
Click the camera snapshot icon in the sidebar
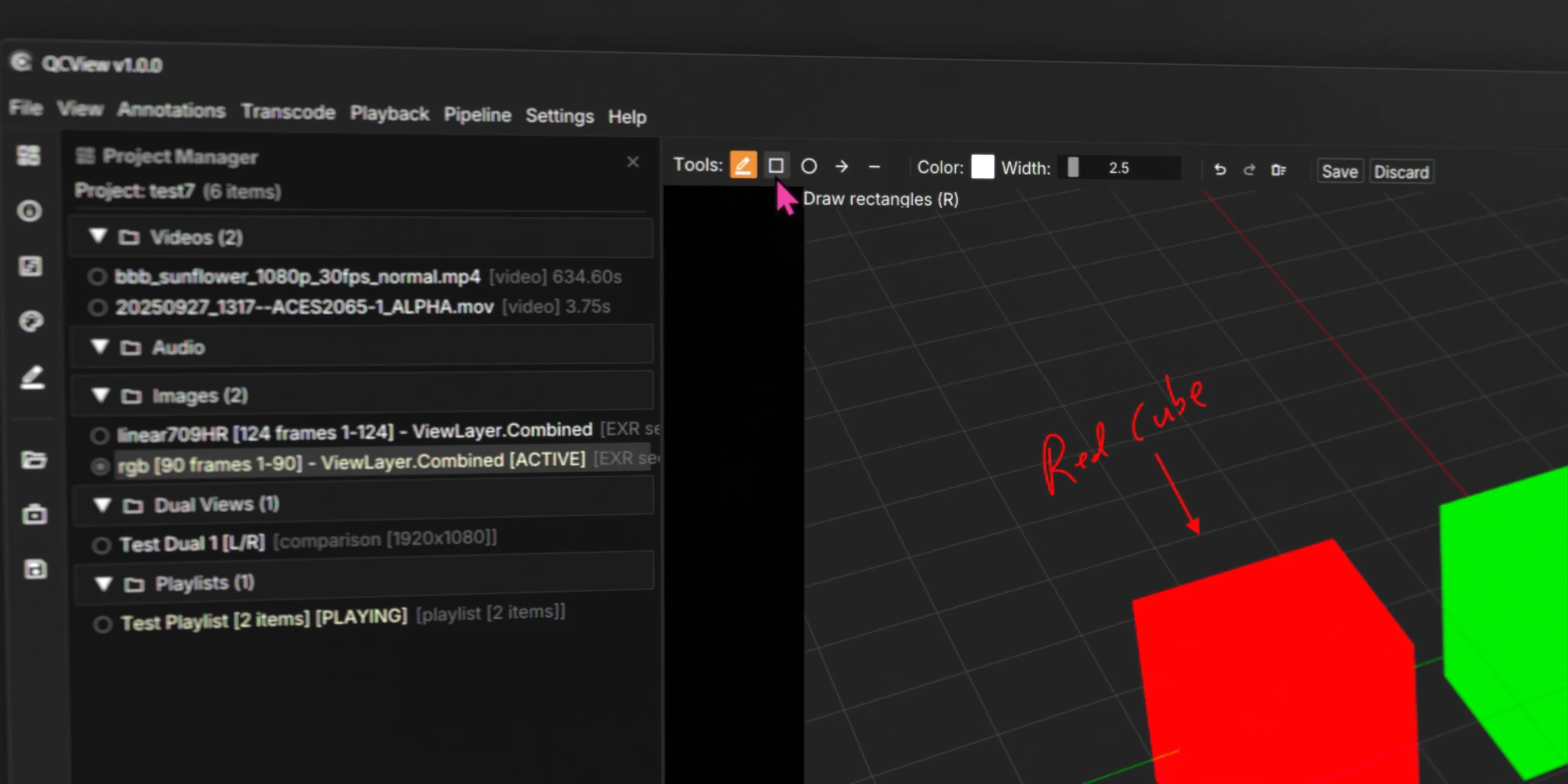pyautogui.click(x=34, y=514)
